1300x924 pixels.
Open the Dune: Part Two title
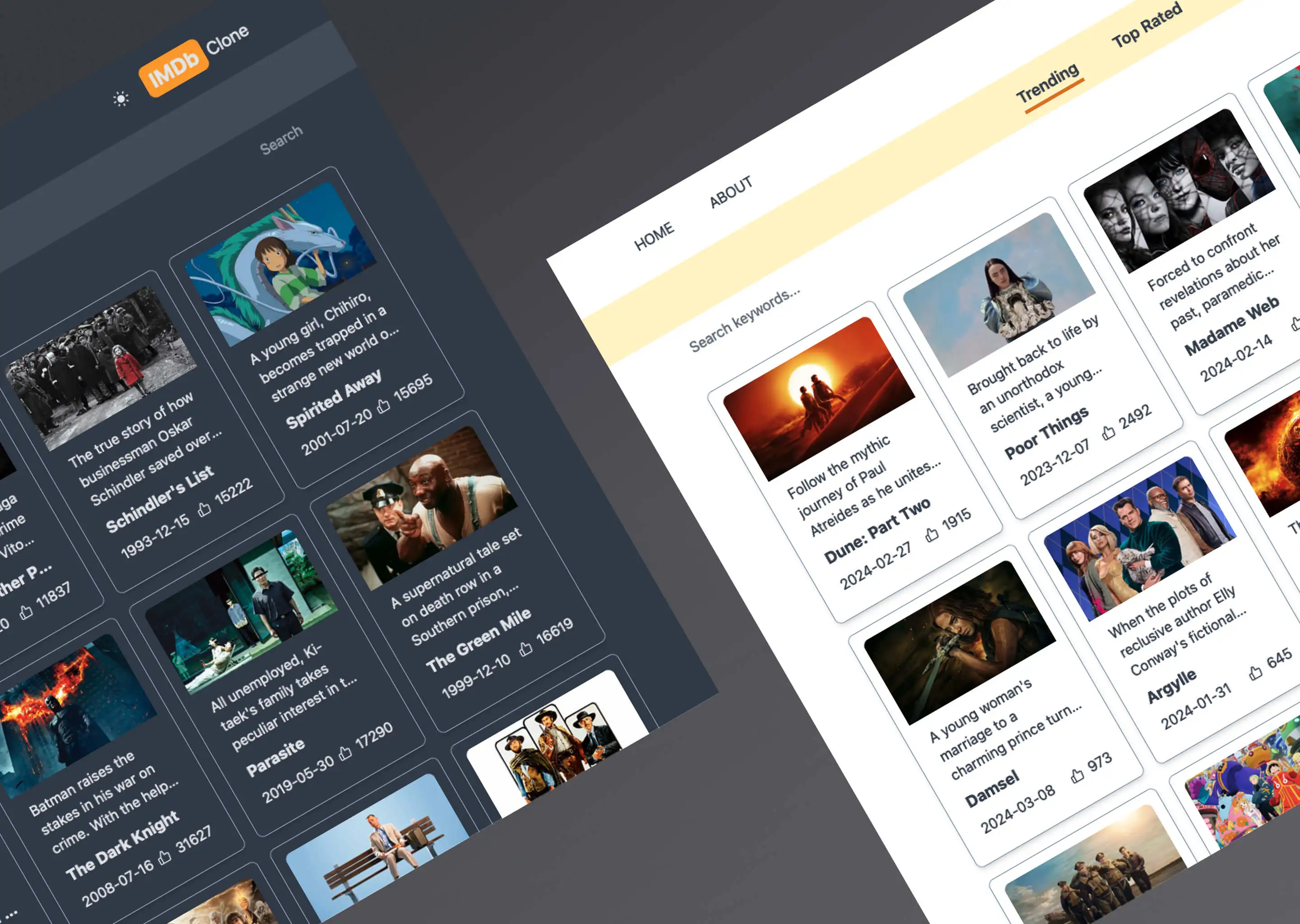pyautogui.click(x=877, y=530)
